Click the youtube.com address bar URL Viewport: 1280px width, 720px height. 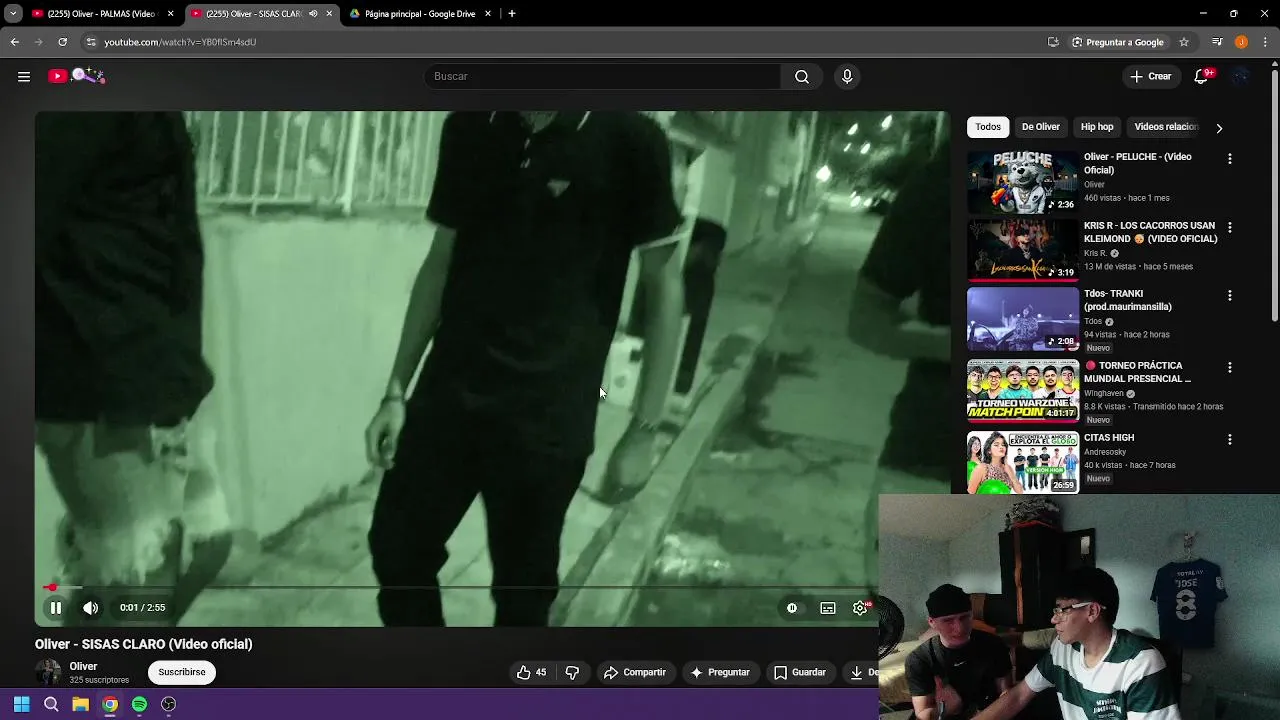pos(180,42)
